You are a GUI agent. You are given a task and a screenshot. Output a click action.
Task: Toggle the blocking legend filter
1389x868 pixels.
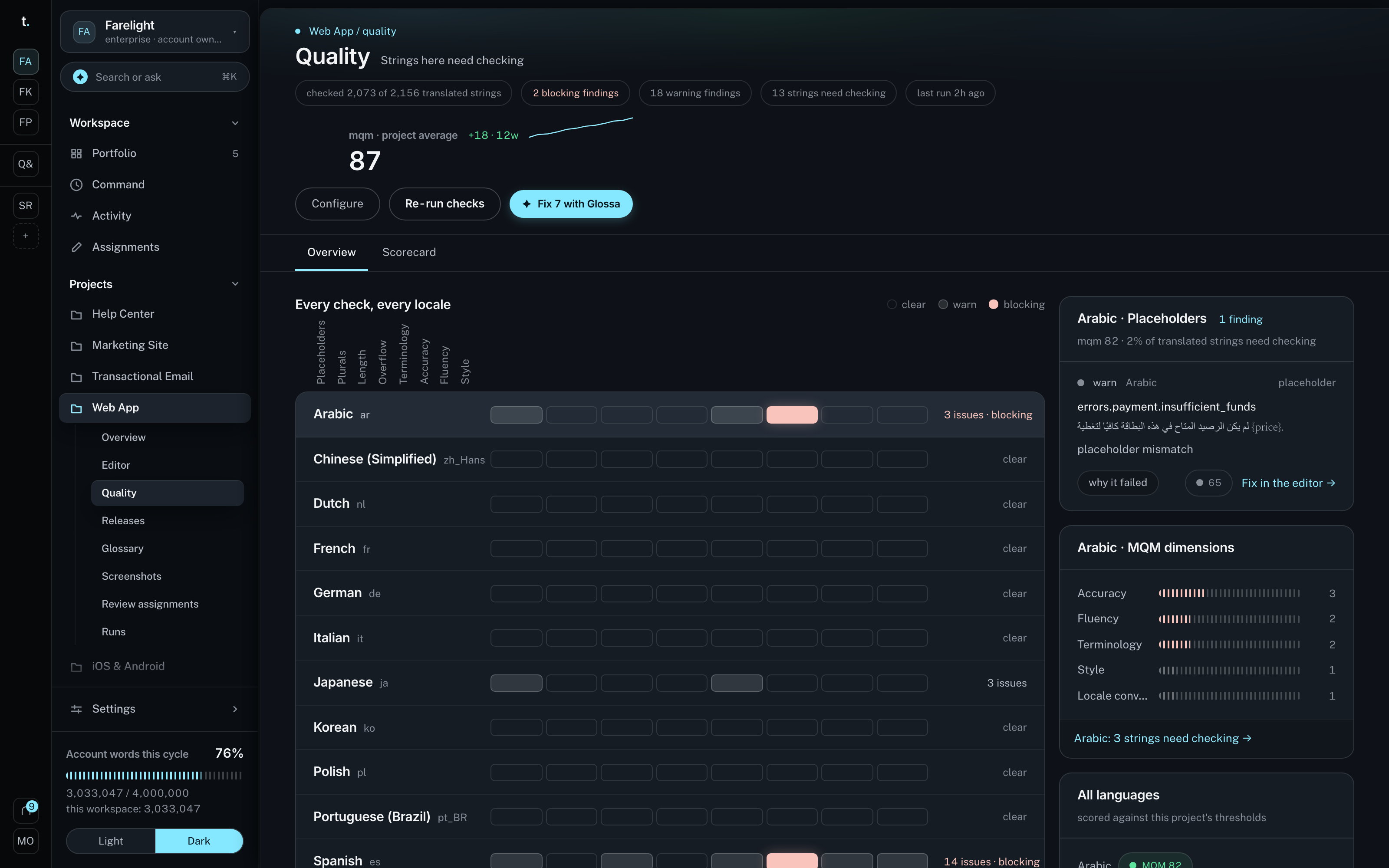click(1017, 305)
